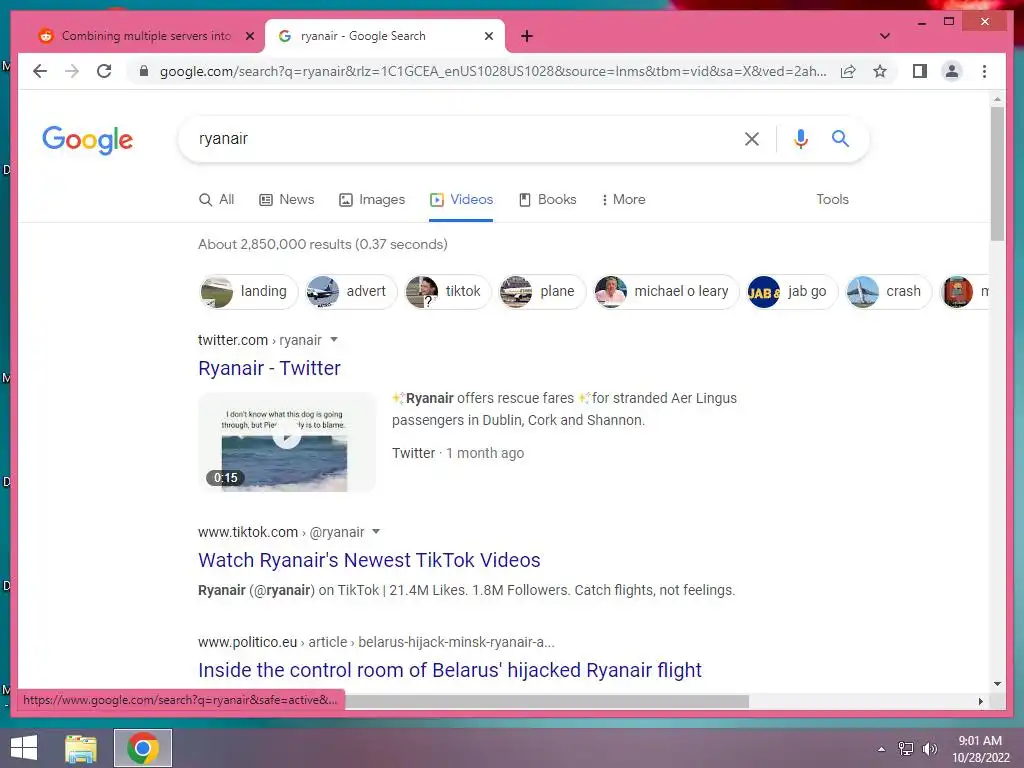Viewport: 1024px width, 768px height.
Task: Switch to the All results tab
Action: pos(216,199)
